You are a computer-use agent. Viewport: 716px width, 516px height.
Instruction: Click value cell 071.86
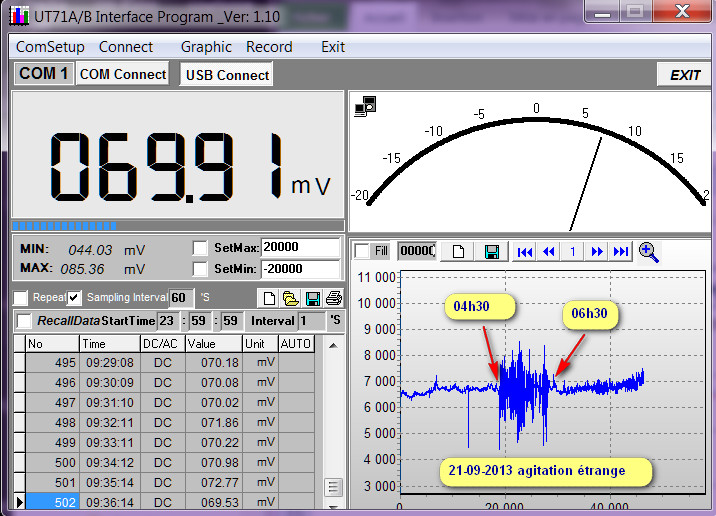[x=214, y=423]
